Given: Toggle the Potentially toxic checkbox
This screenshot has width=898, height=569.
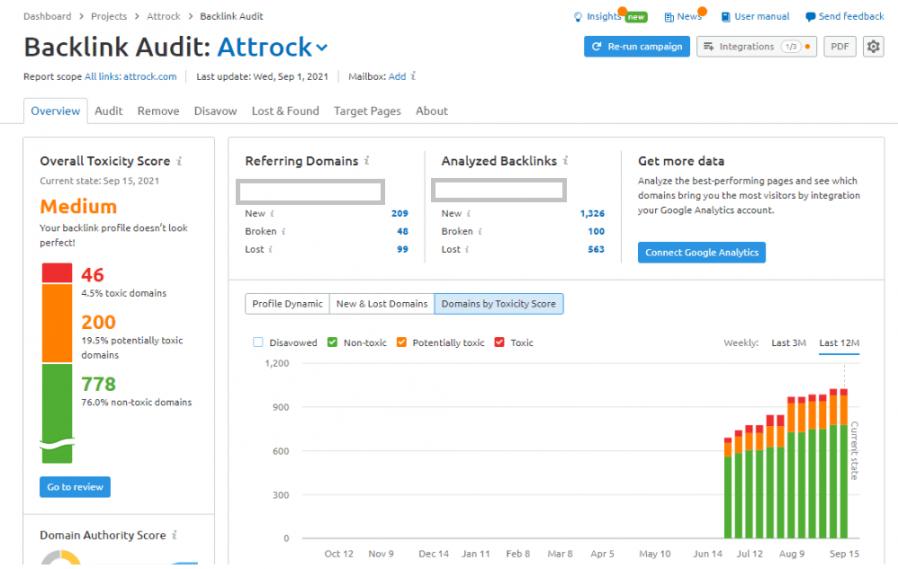Looking at the screenshot, I should pyautogui.click(x=401, y=343).
